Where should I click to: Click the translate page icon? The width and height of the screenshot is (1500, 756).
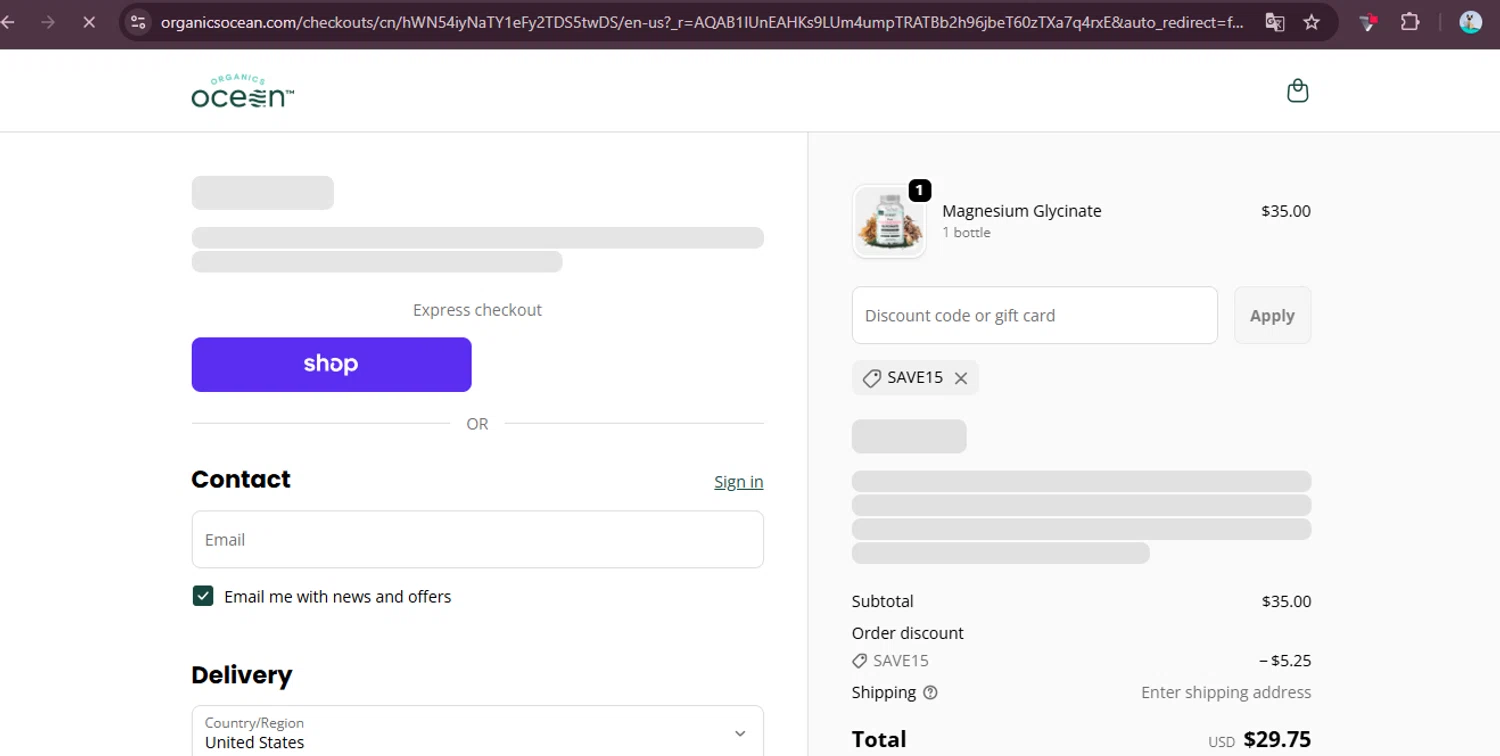click(x=1274, y=22)
